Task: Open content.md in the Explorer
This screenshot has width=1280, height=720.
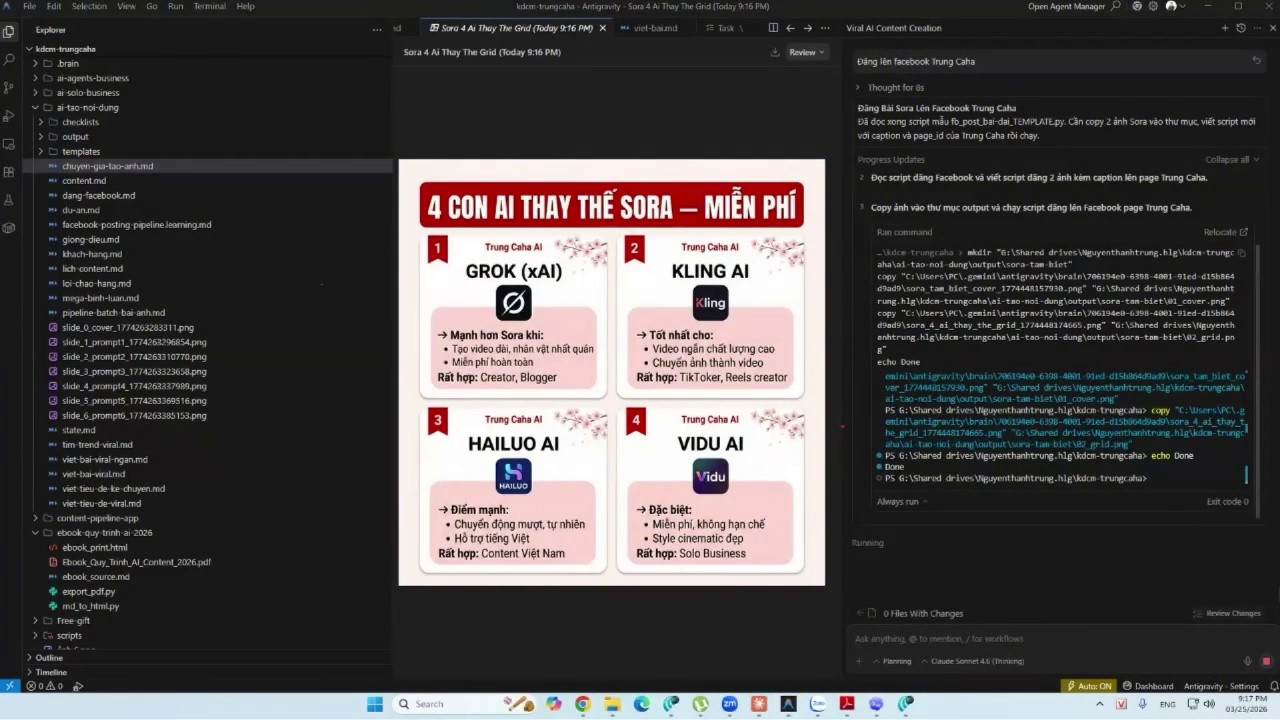Action: (x=84, y=181)
